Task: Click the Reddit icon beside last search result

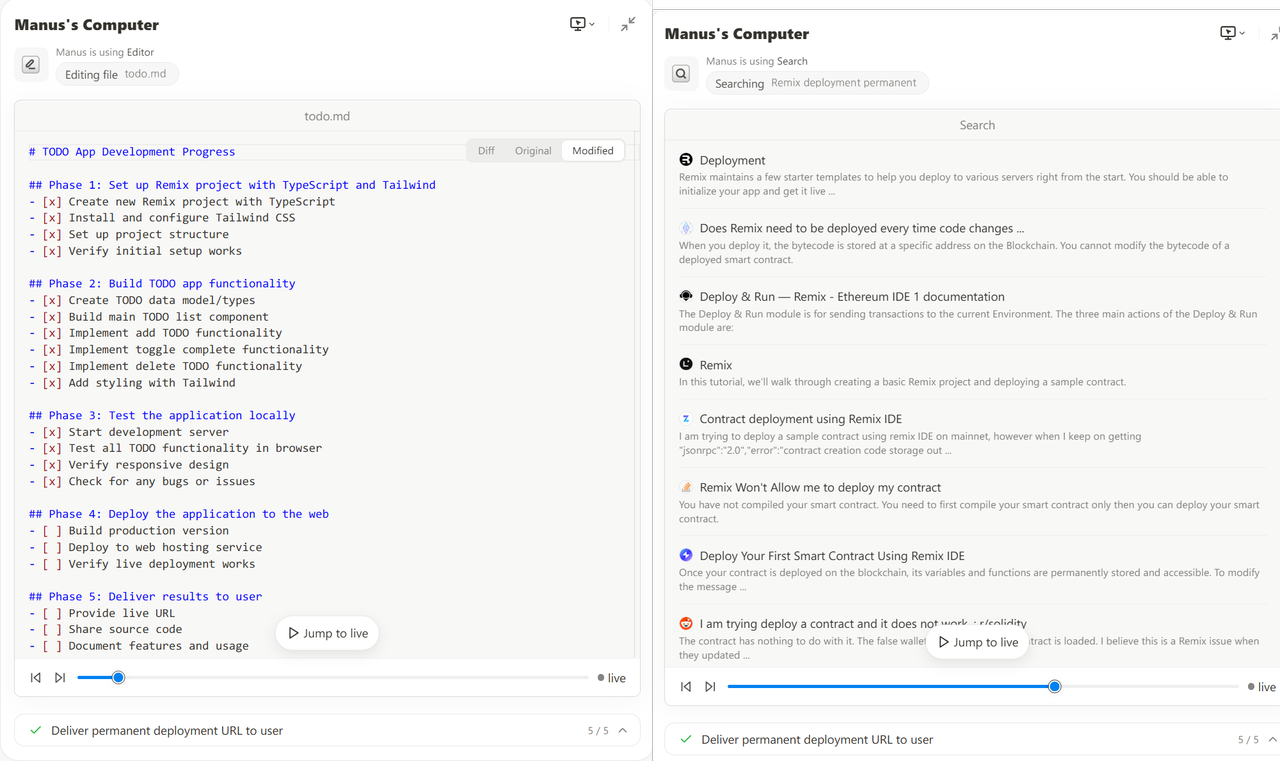Action: pos(686,623)
